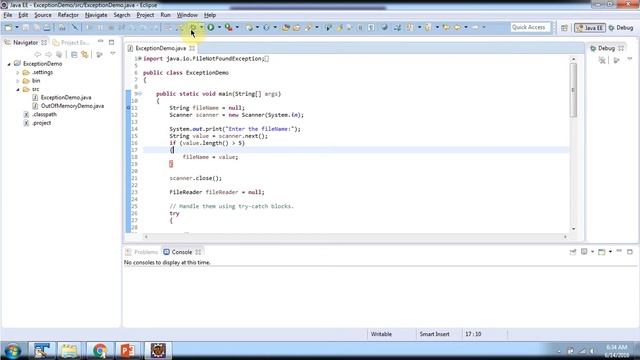Open the File menu
Viewport: 640px width, 360px height.
(8, 15)
